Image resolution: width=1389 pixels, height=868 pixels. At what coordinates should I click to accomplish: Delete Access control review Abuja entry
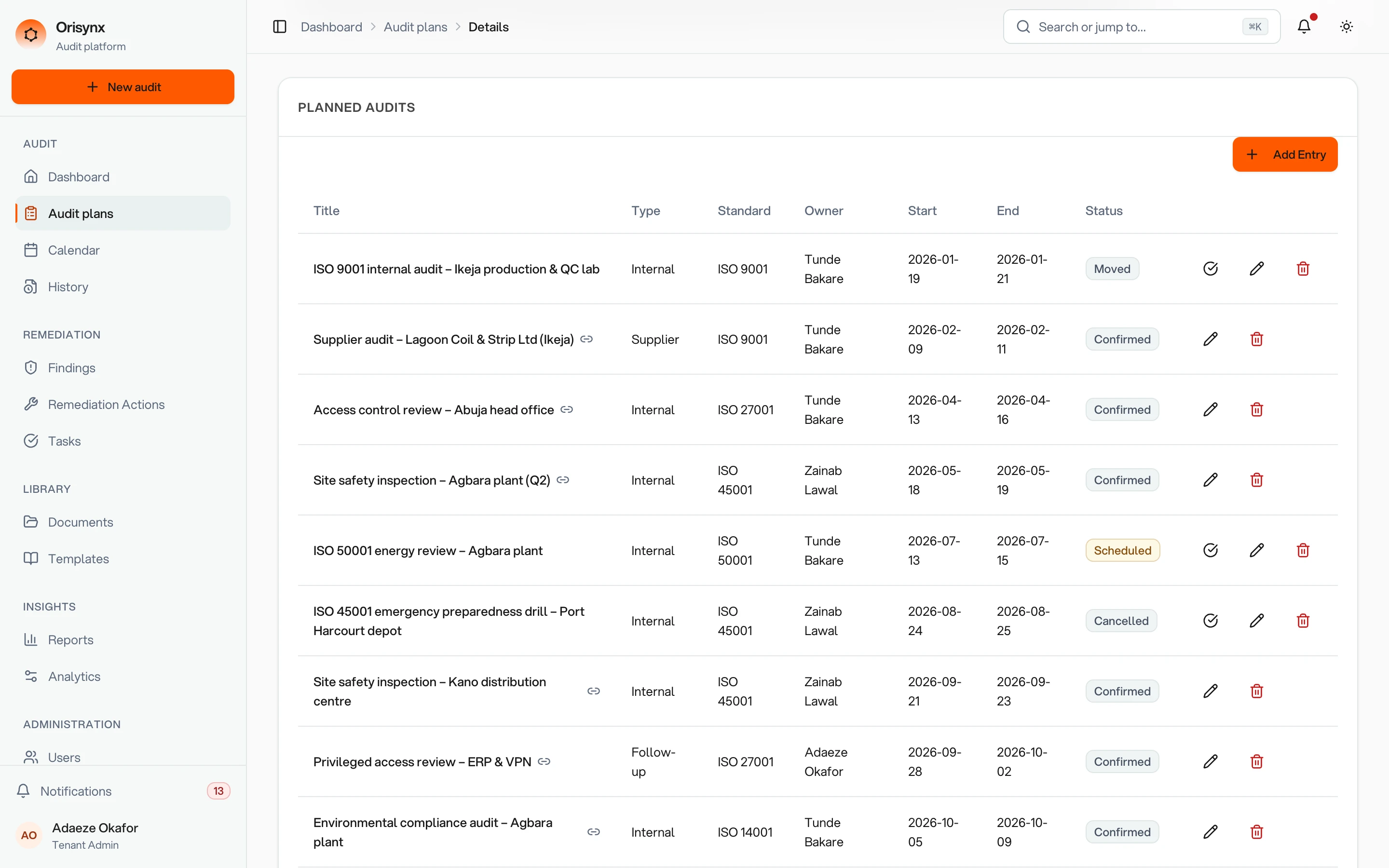pyautogui.click(x=1257, y=410)
